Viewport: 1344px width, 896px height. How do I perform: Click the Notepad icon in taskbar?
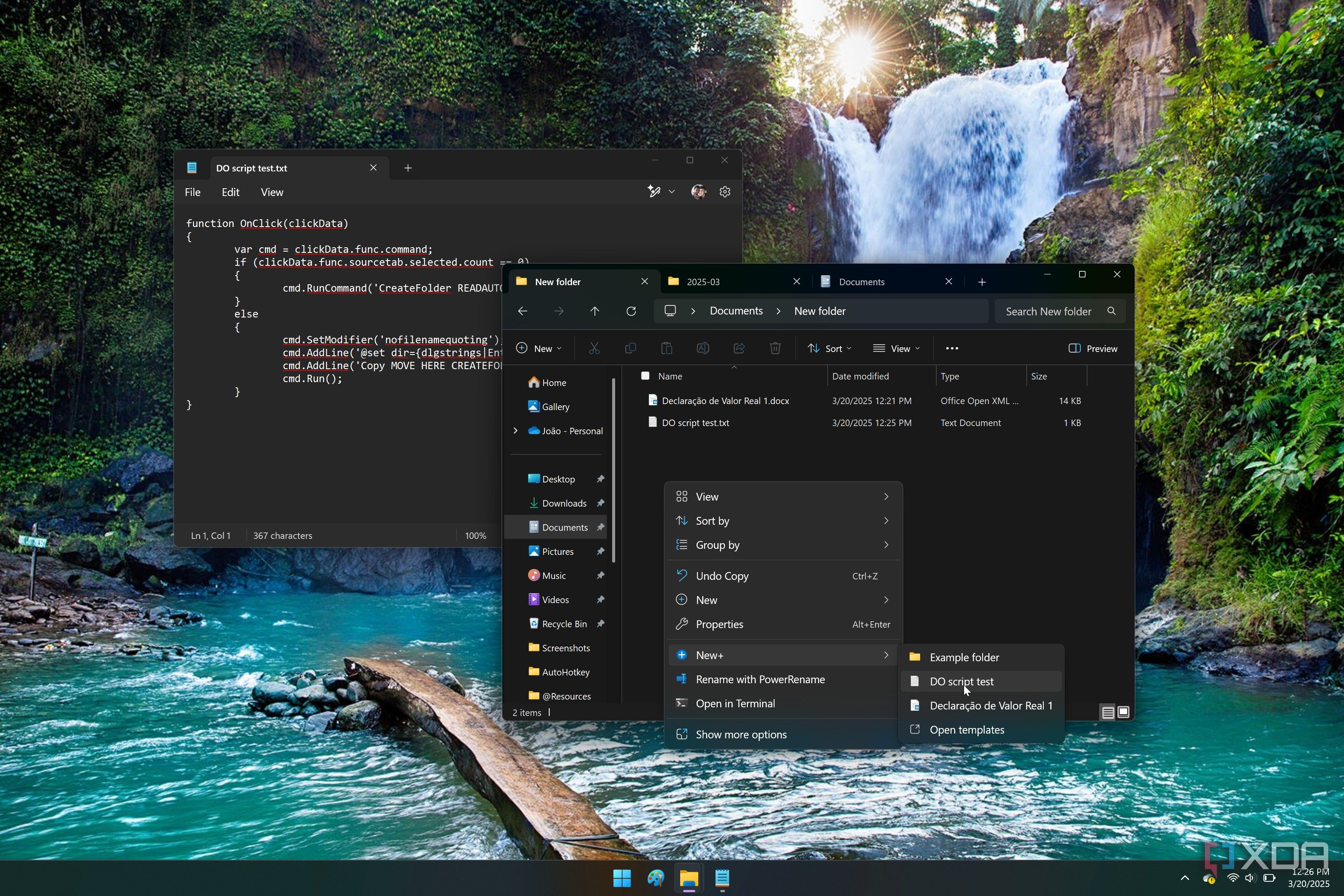pos(722,878)
